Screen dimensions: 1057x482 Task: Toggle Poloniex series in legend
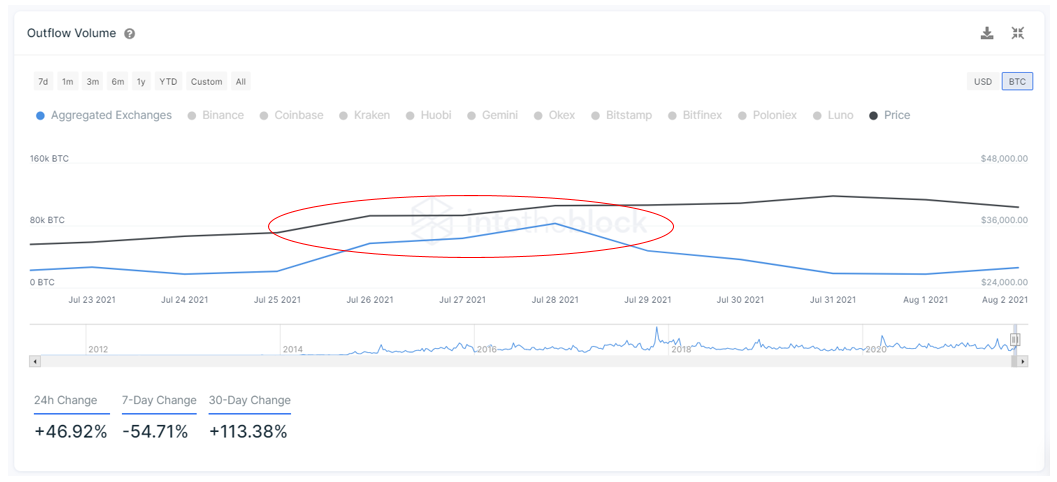[x=768, y=115]
